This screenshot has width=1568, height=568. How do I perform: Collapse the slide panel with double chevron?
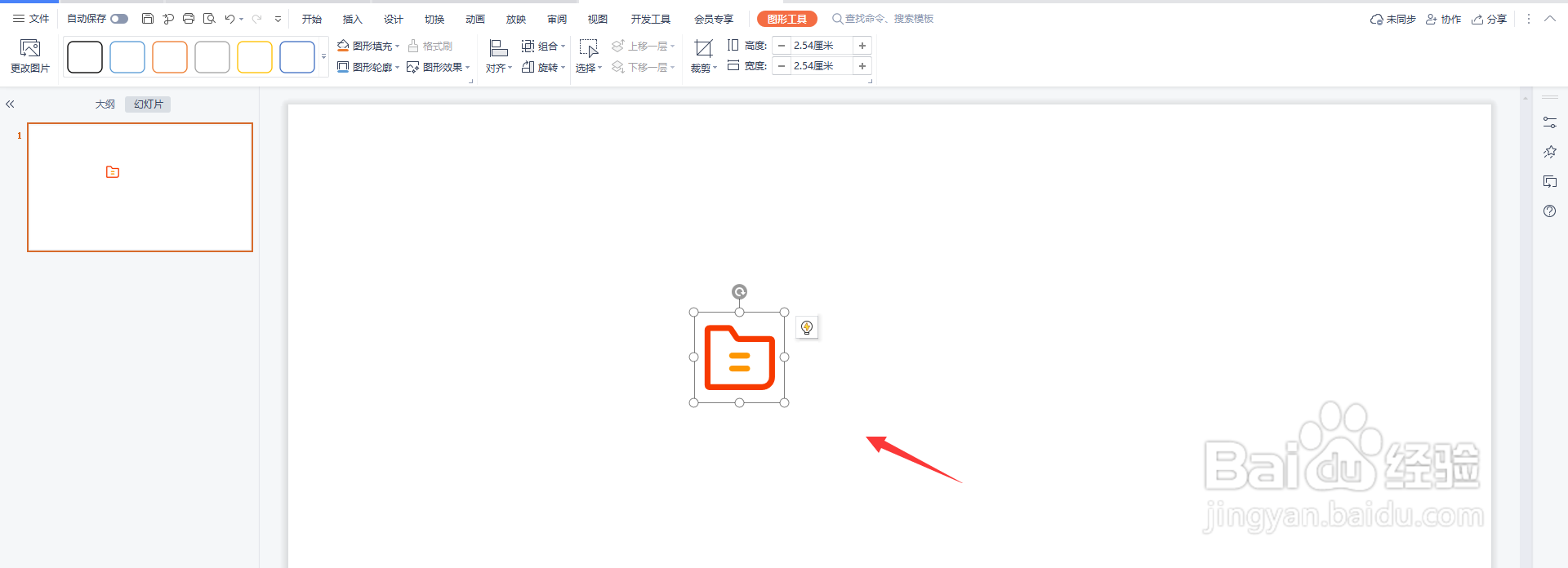pyautogui.click(x=11, y=104)
